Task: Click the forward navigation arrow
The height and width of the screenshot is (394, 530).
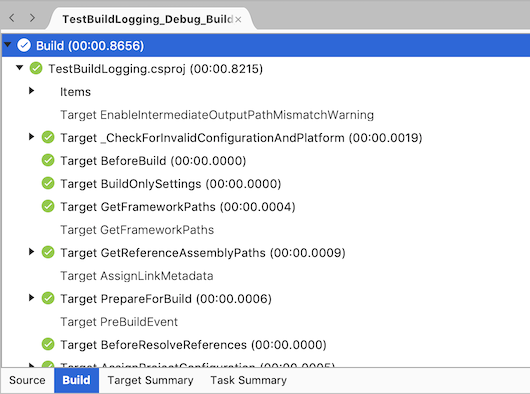Action: tap(32, 18)
